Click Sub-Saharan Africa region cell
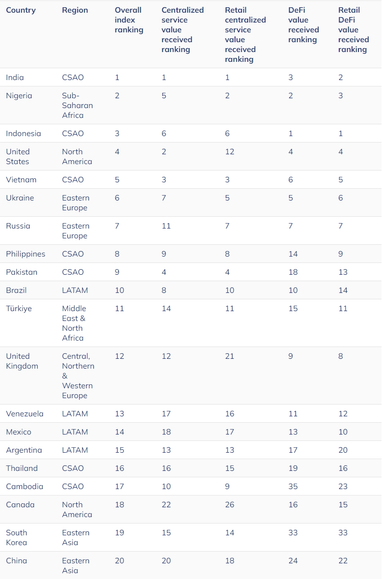The height and width of the screenshot is (579, 382). click(x=77, y=105)
